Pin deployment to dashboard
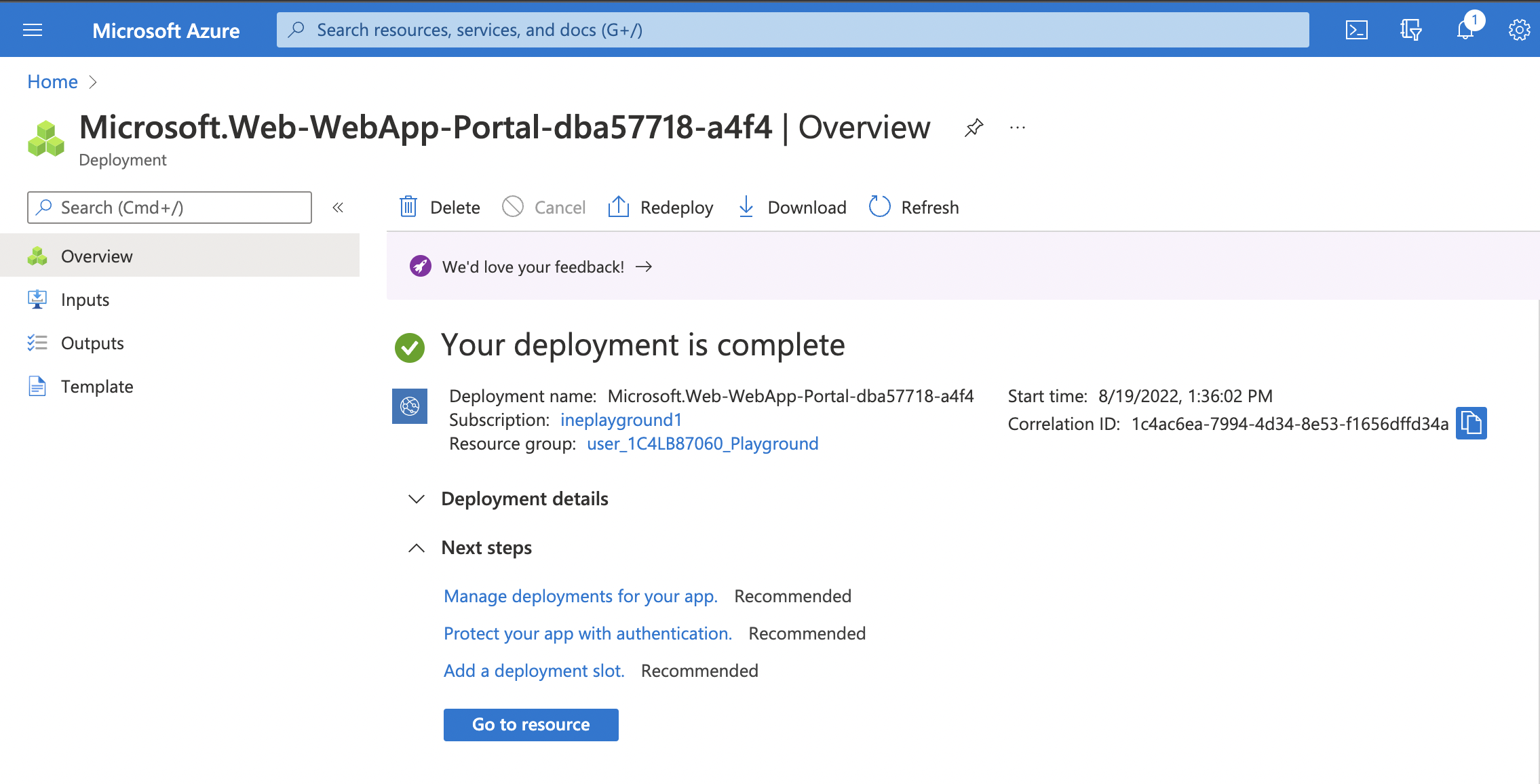 (x=974, y=128)
